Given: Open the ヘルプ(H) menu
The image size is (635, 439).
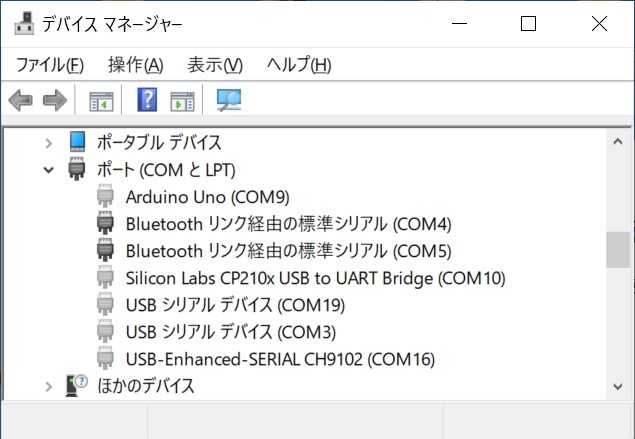Looking at the screenshot, I should coord(299,65).
